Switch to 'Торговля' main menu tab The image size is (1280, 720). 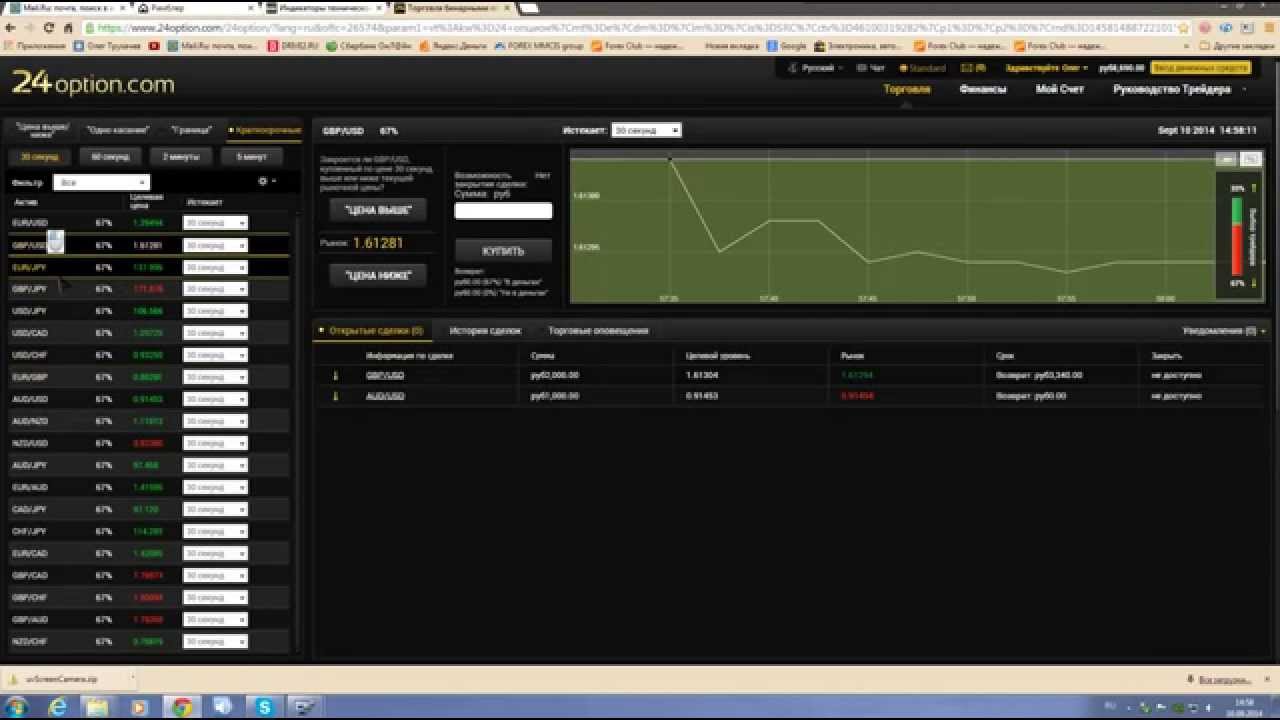click(907, 89)
